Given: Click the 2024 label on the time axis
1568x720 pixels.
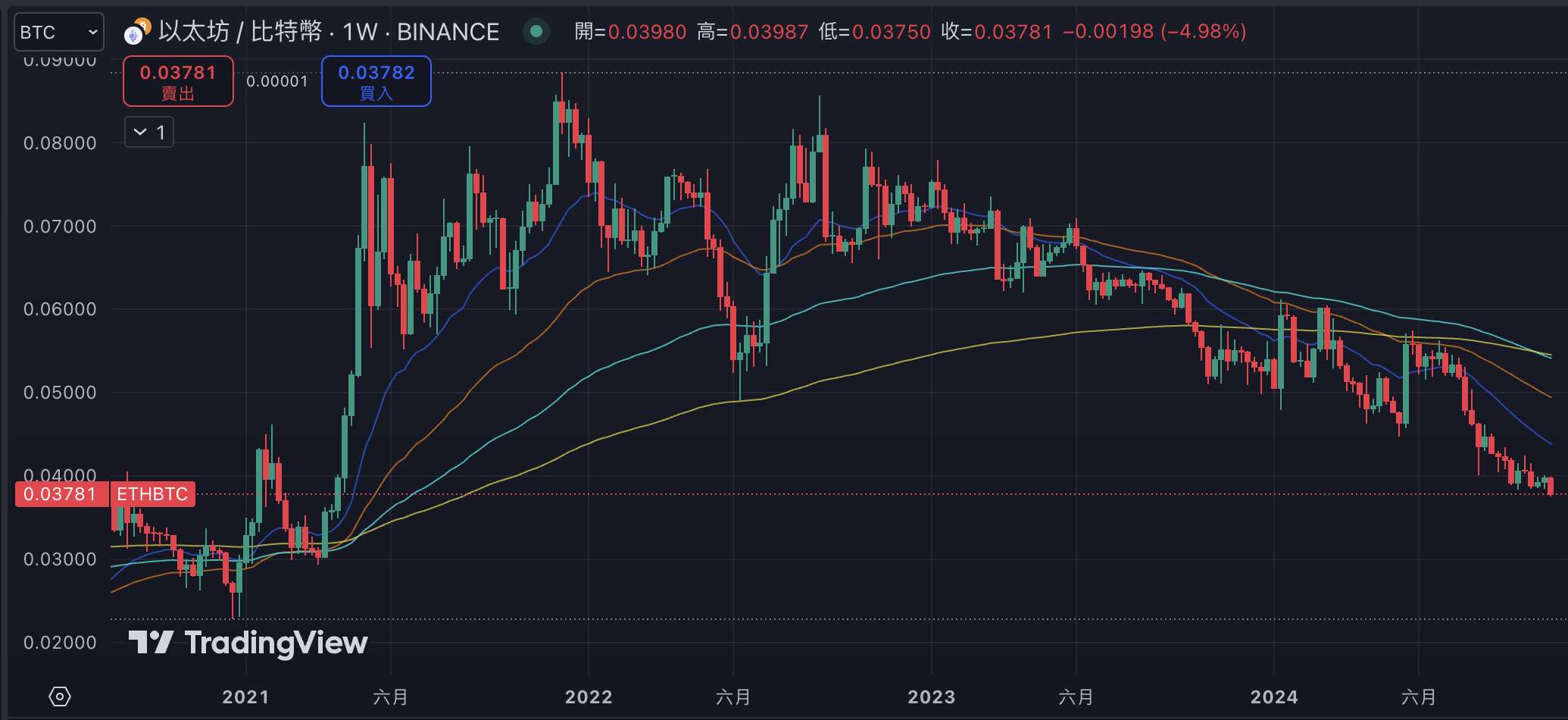Looking at the screenshot, I should click(x=1274, y=697).
